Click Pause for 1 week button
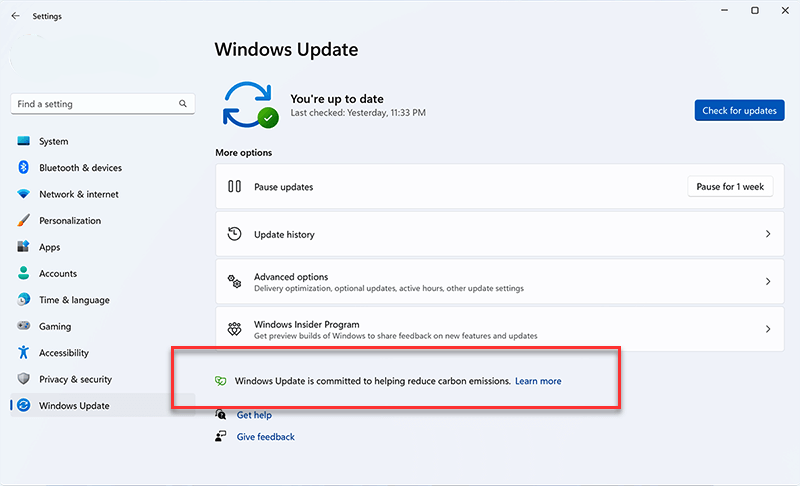 pyautogui.click(x=730, y=187)
